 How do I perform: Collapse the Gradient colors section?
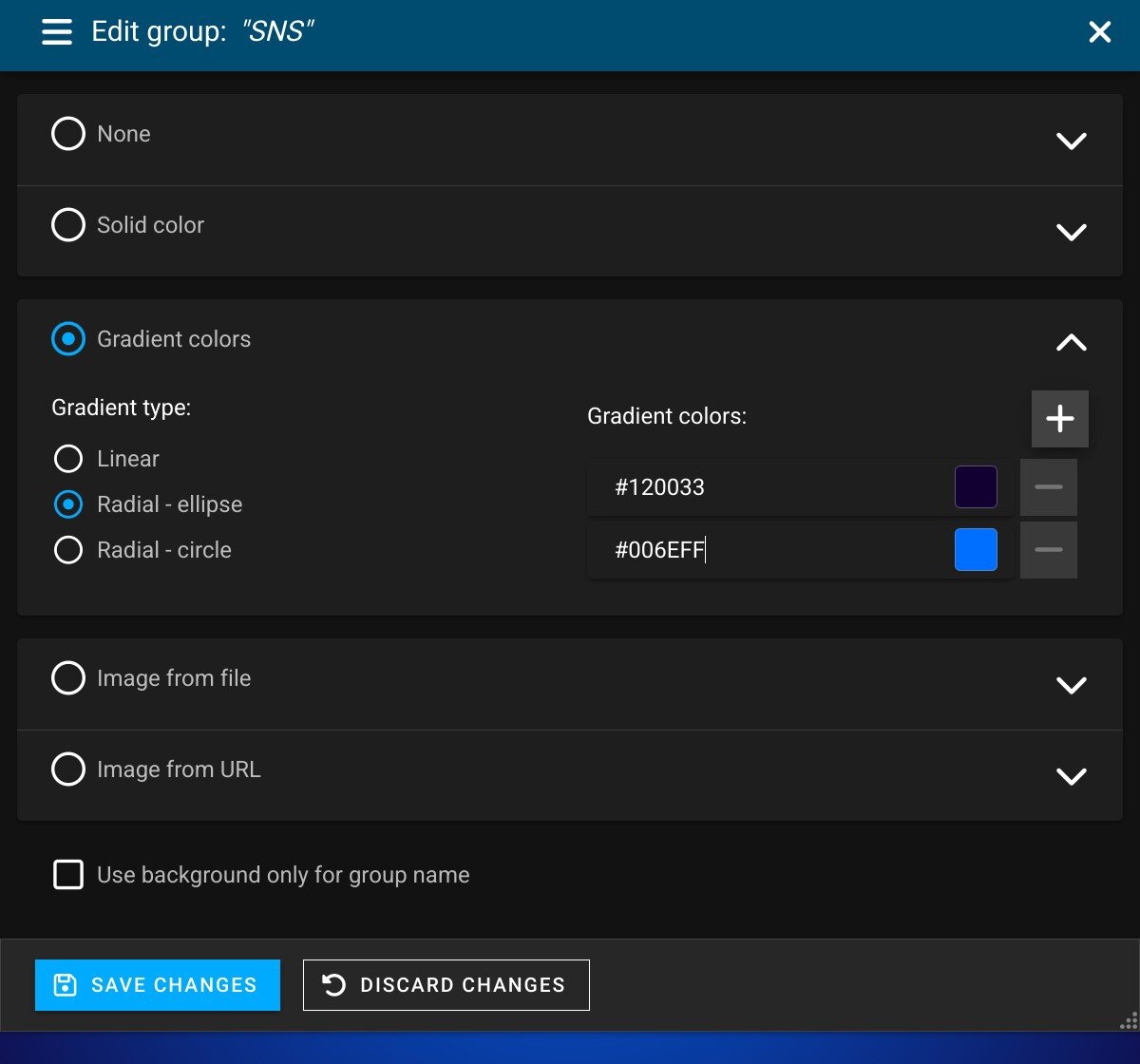tap(1071, 342)
